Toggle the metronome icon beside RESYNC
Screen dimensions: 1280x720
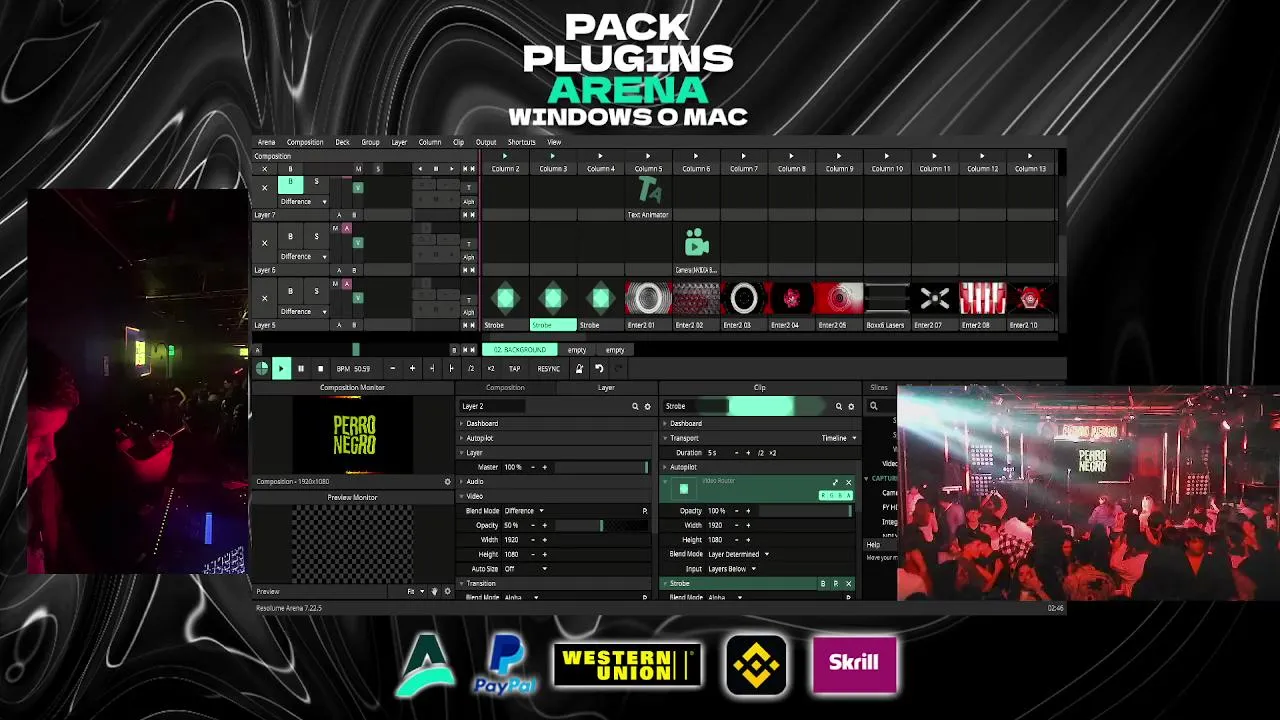(578, 368)
